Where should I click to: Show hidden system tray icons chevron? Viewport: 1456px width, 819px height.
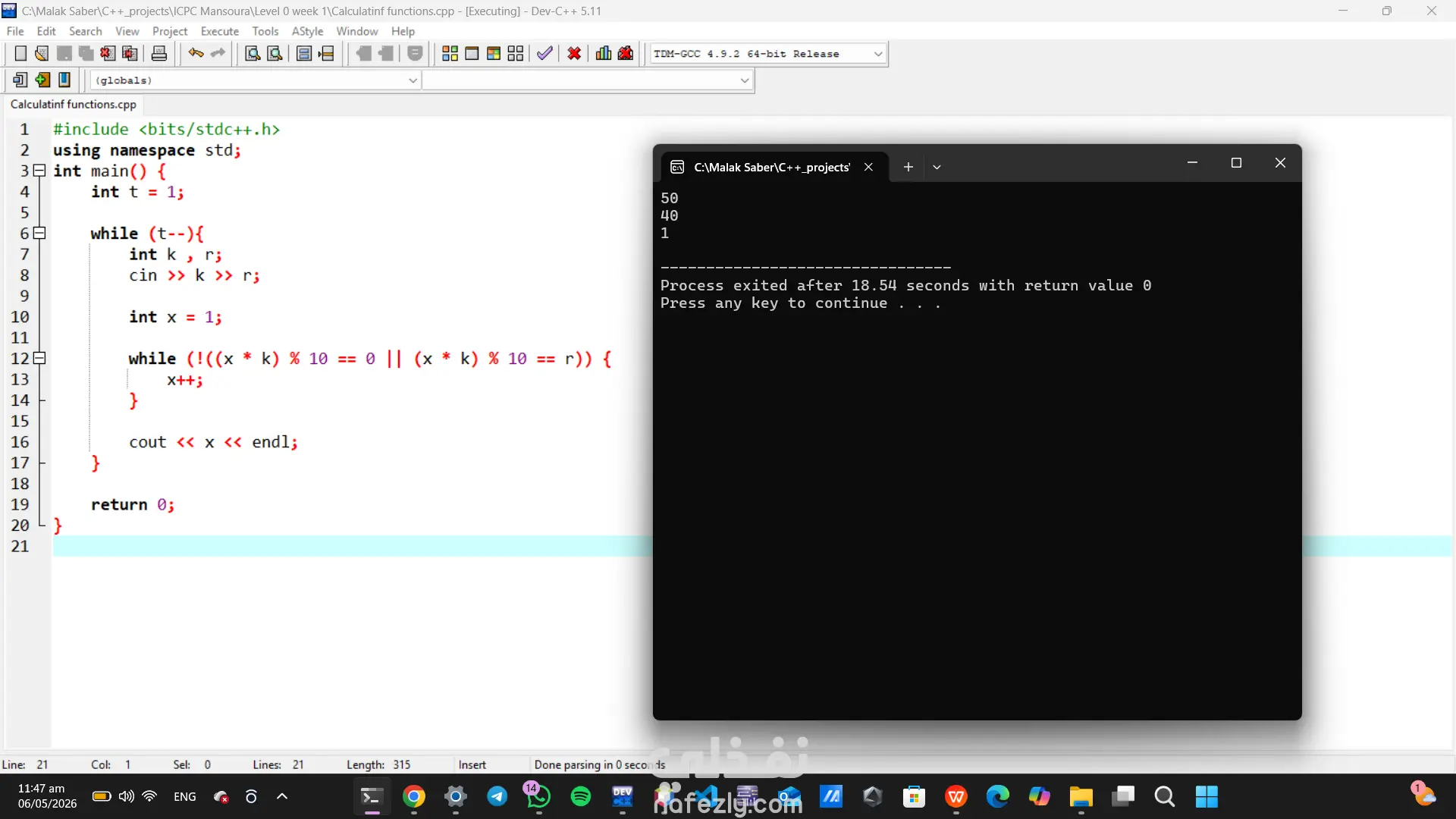tap(282, 796)
